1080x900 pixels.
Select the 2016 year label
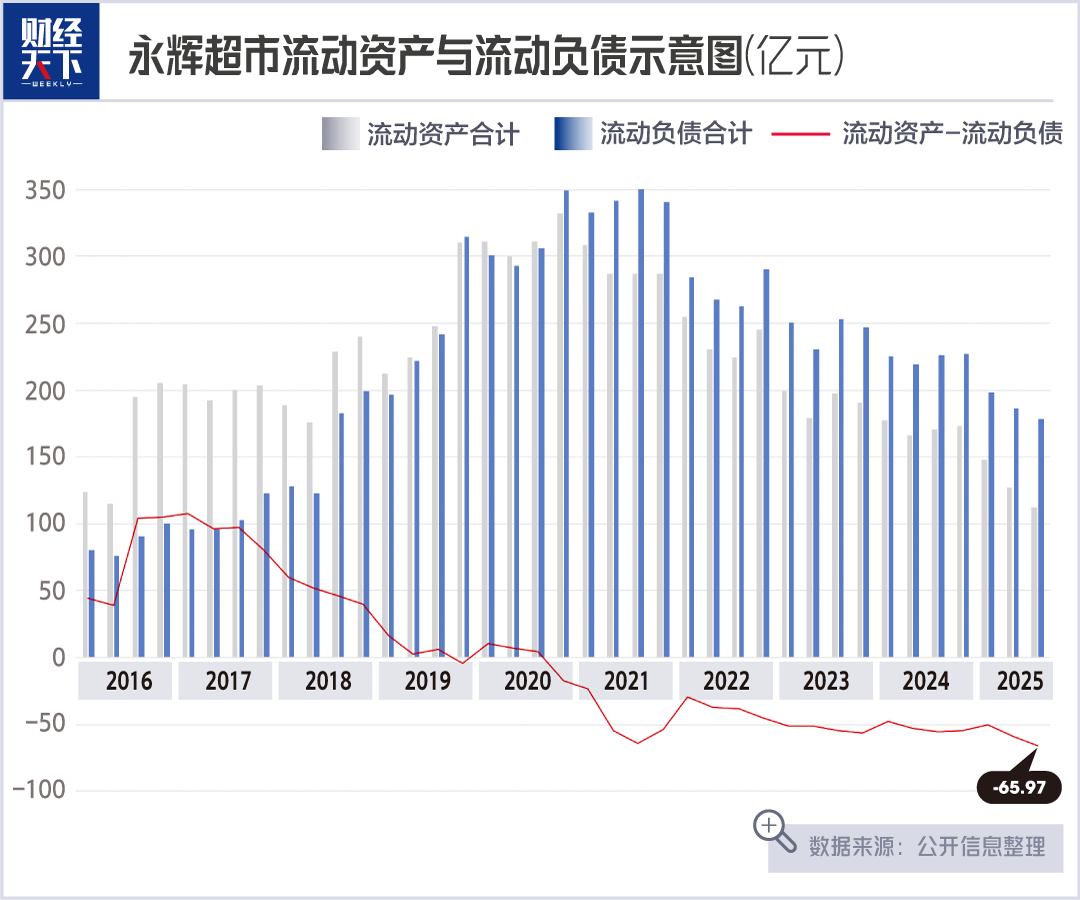129,681
